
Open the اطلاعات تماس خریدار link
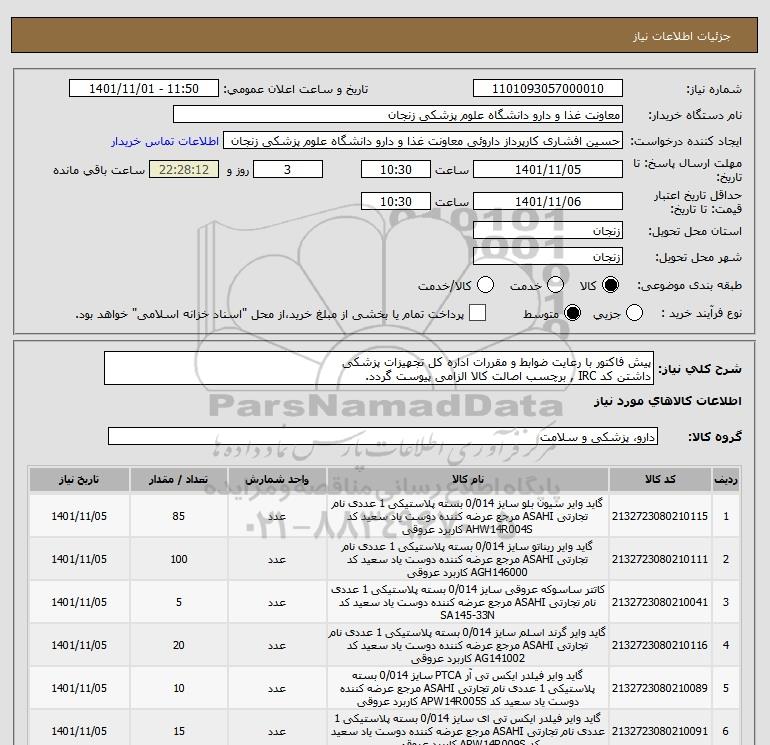tap(165, 141)
